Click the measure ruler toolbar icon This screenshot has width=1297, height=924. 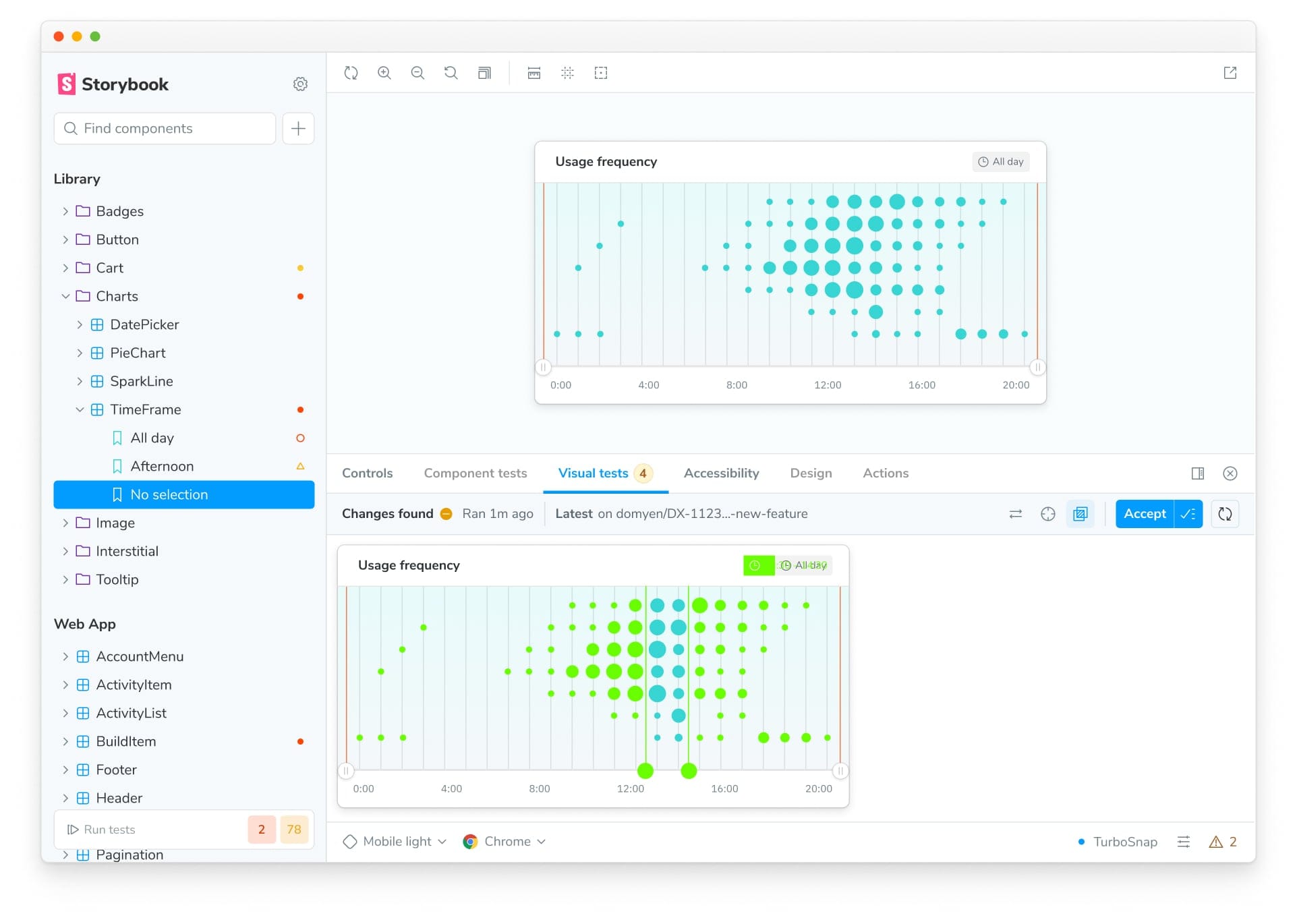click(x=534, y=73)
